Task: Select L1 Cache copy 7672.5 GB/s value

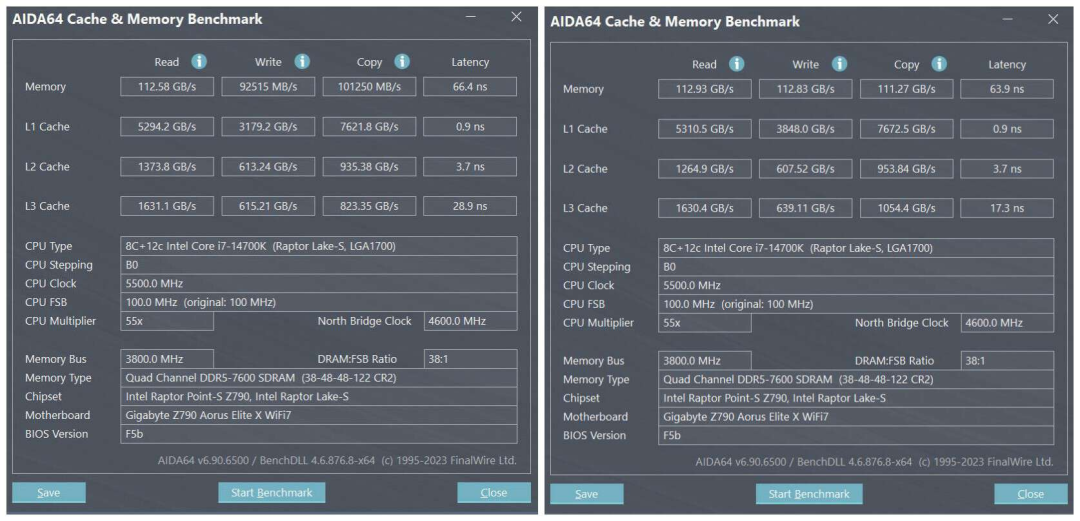Action: click(906, 129)
